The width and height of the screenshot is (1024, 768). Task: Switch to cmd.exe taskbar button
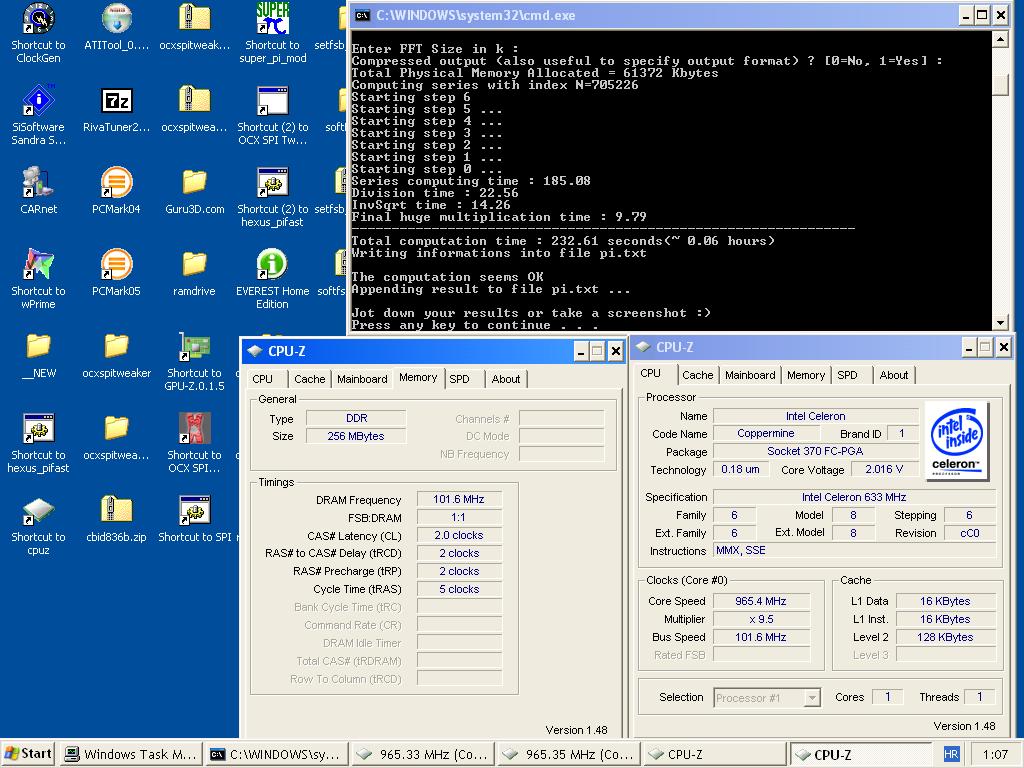pos(277,754)
